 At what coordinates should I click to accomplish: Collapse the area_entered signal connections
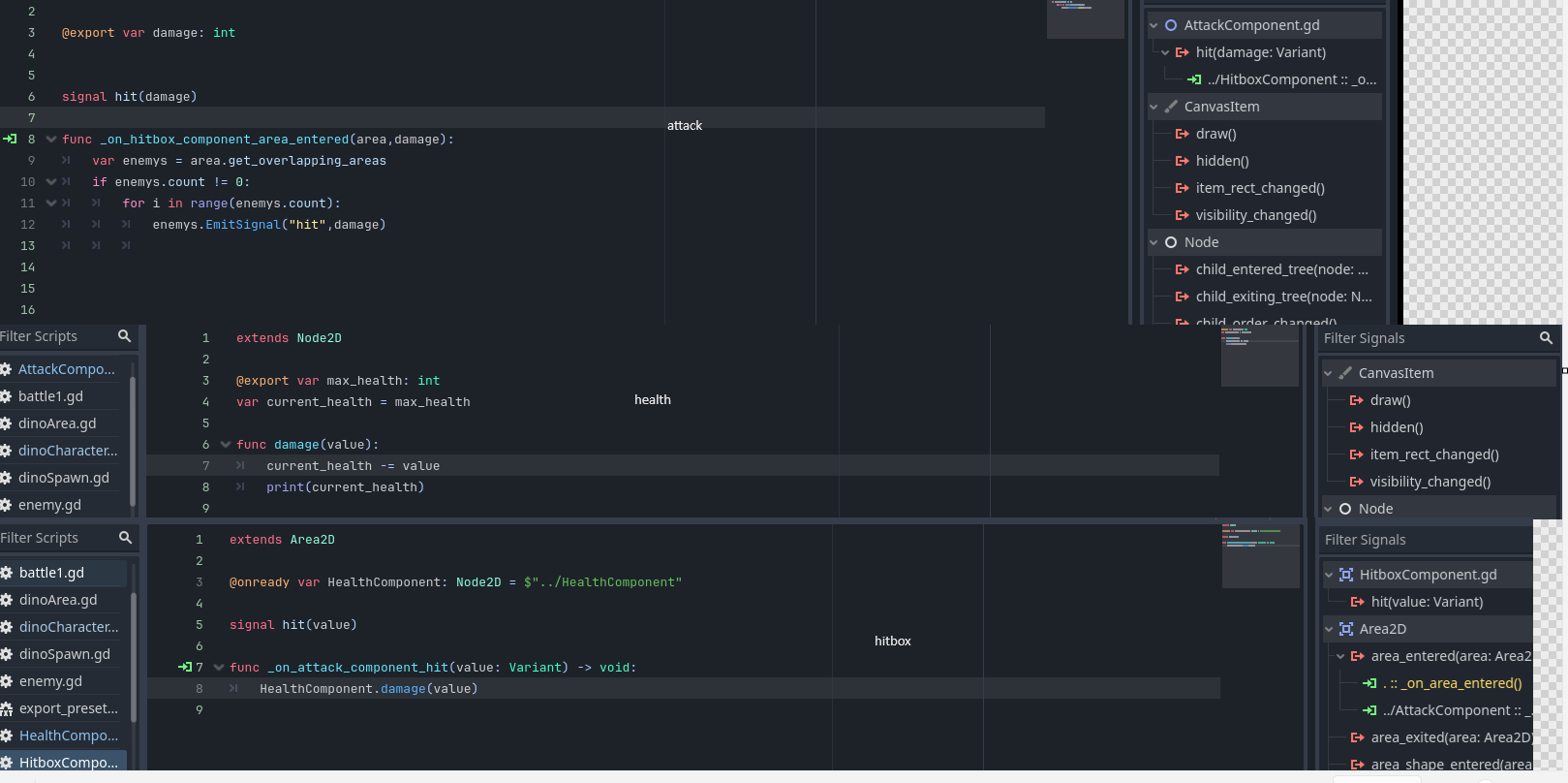tap(1340, 656)
